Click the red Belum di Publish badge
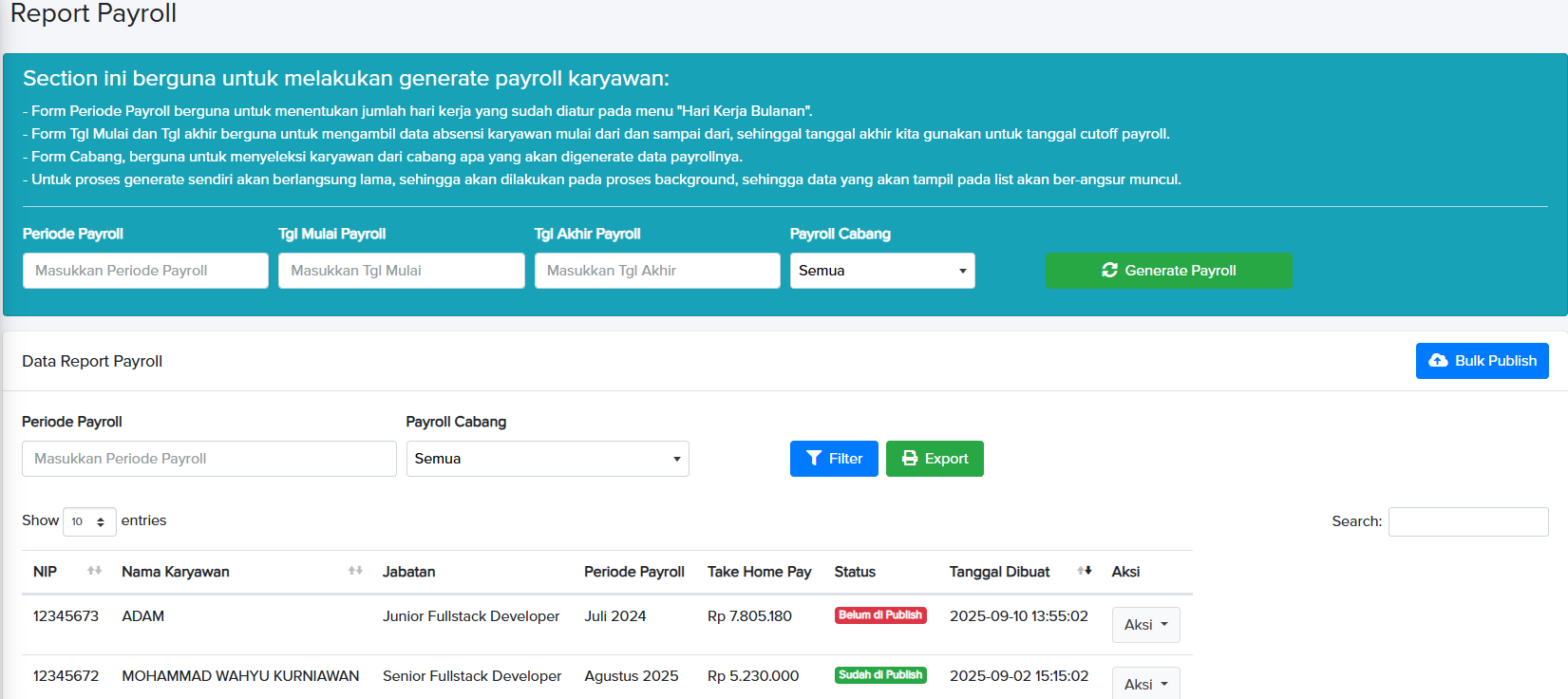 click(880, 615)
